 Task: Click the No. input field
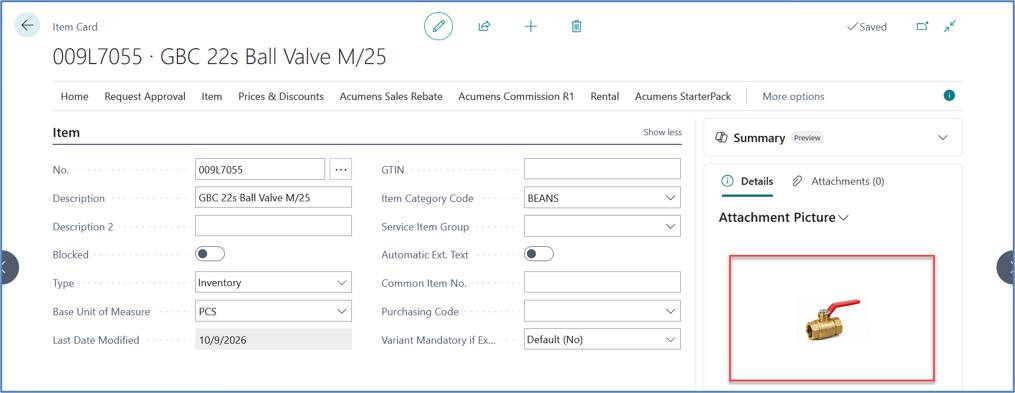click(x=260, y=170)
